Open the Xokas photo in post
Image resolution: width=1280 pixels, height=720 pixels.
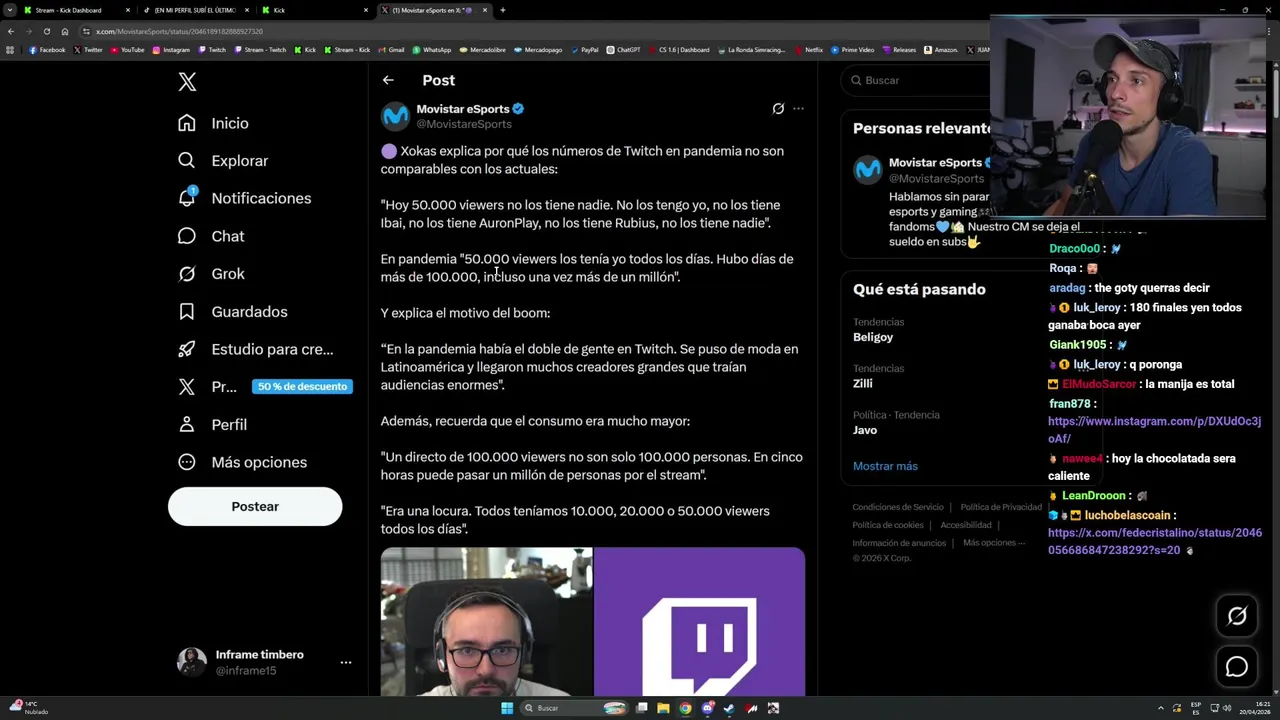(x=486, y=621)
